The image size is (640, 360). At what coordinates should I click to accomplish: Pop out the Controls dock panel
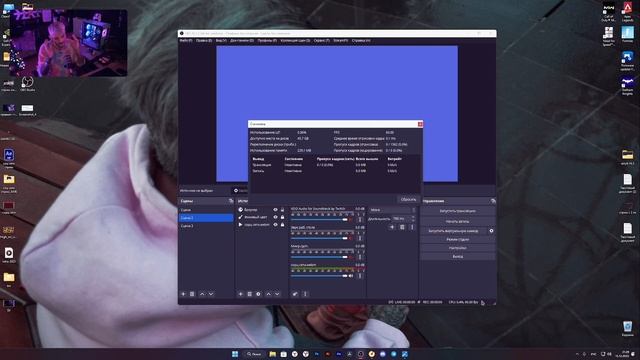[493, 201]
